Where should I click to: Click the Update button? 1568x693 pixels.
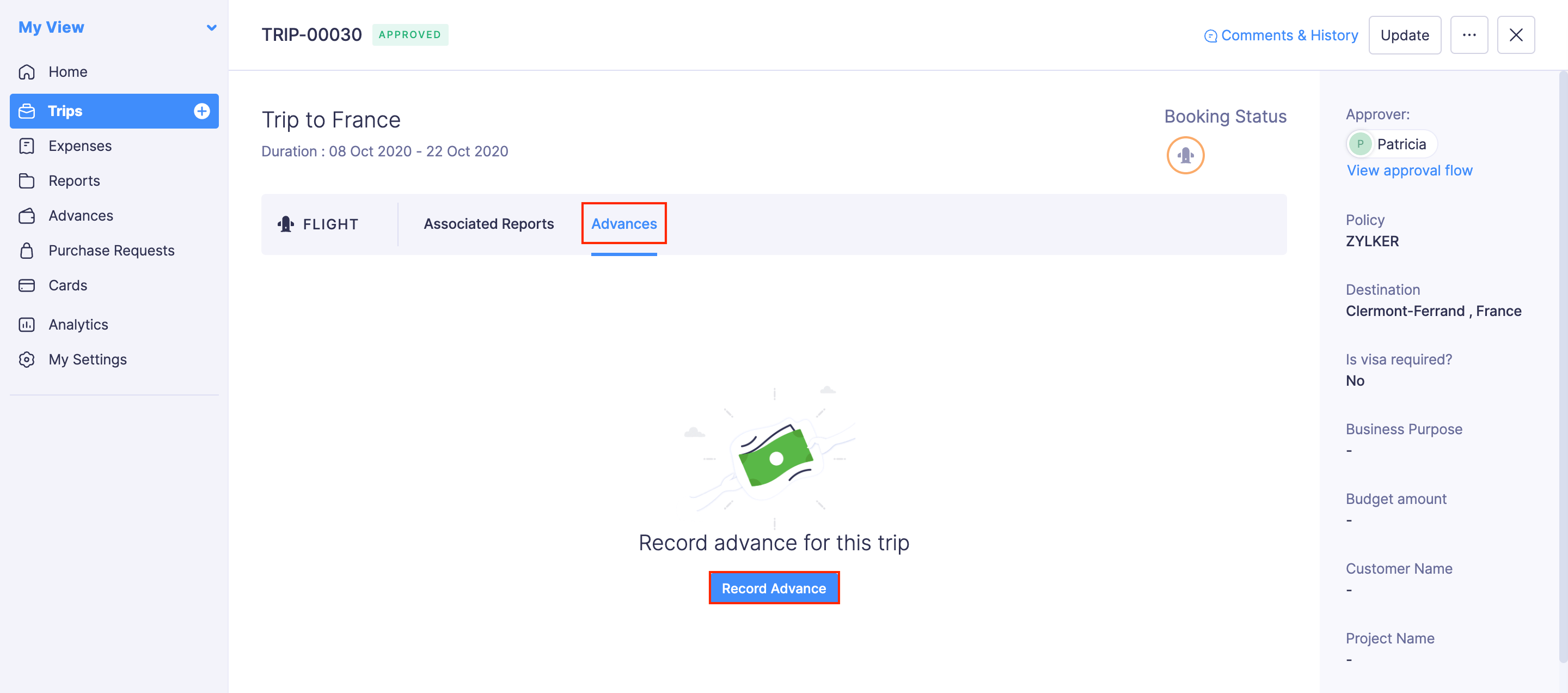click(1404, 35)
